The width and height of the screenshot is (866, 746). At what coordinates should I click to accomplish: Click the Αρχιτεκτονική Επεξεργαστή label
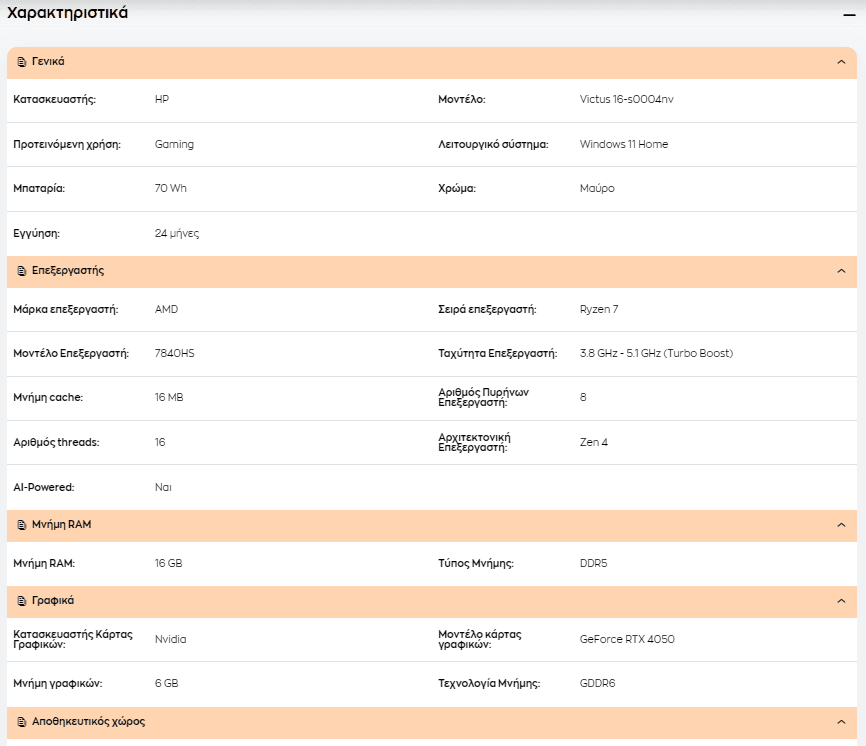pos(474,442)
